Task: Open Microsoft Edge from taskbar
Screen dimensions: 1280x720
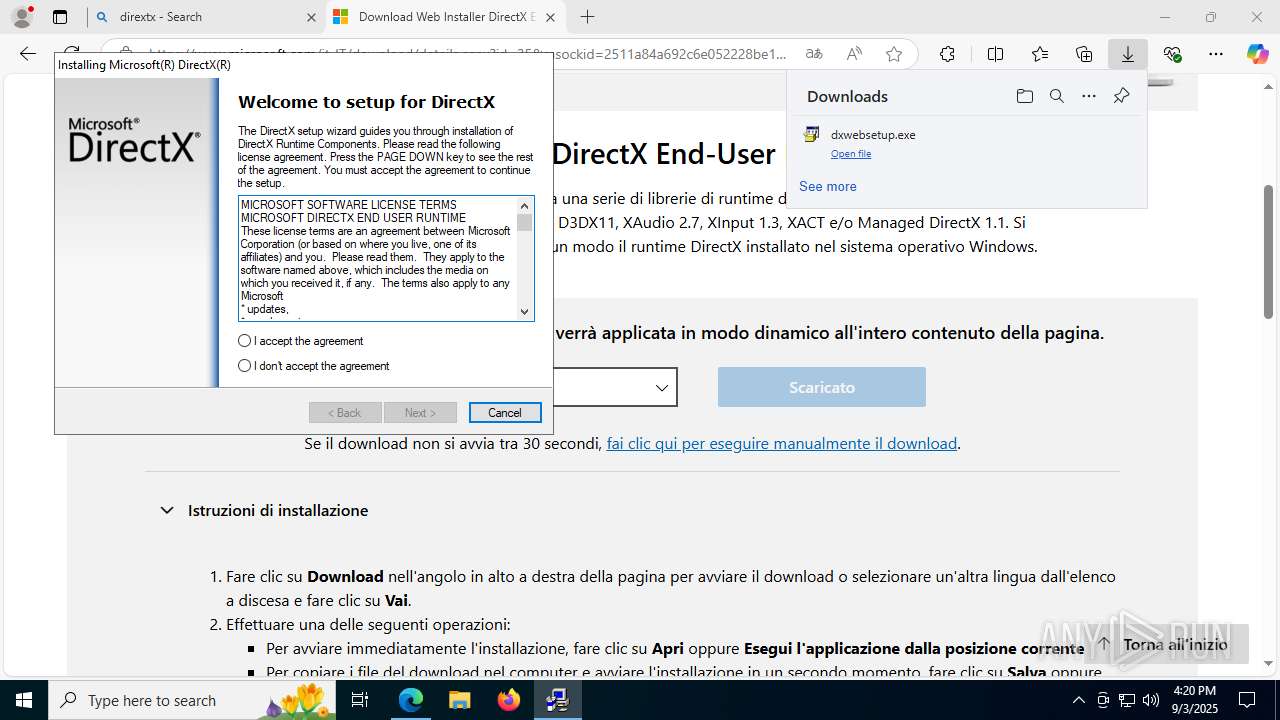Action: (411, 700)
